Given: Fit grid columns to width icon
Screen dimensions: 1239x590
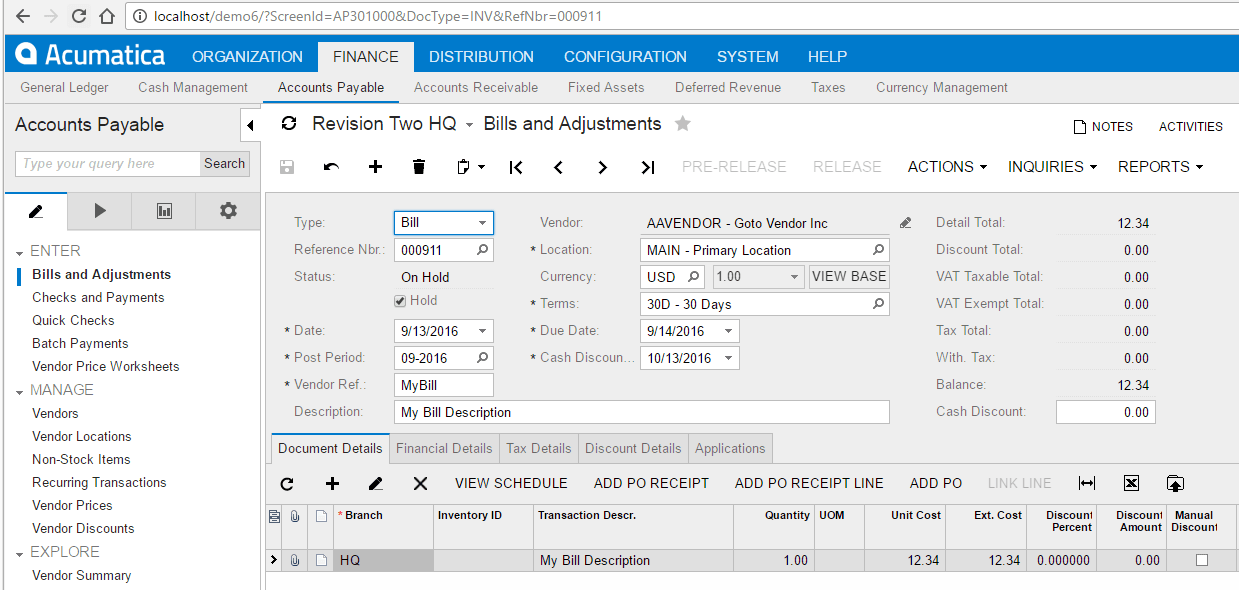Looking at the screenshot, I should coord(1087,483).
